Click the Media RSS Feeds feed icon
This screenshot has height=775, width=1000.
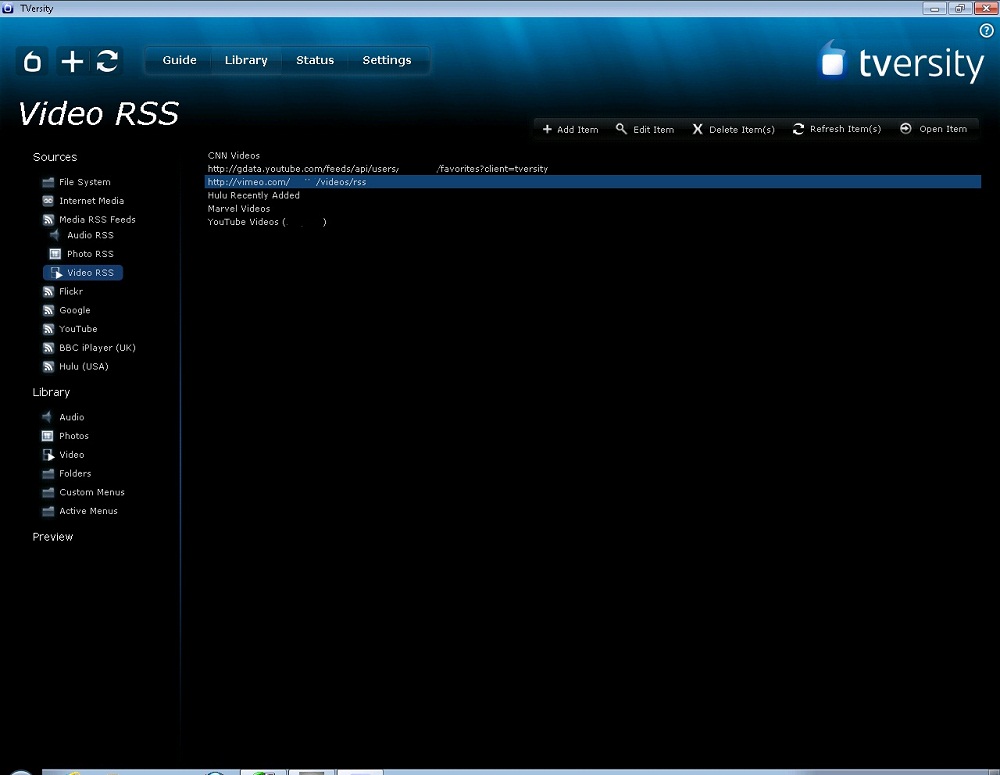click(48, 220)
